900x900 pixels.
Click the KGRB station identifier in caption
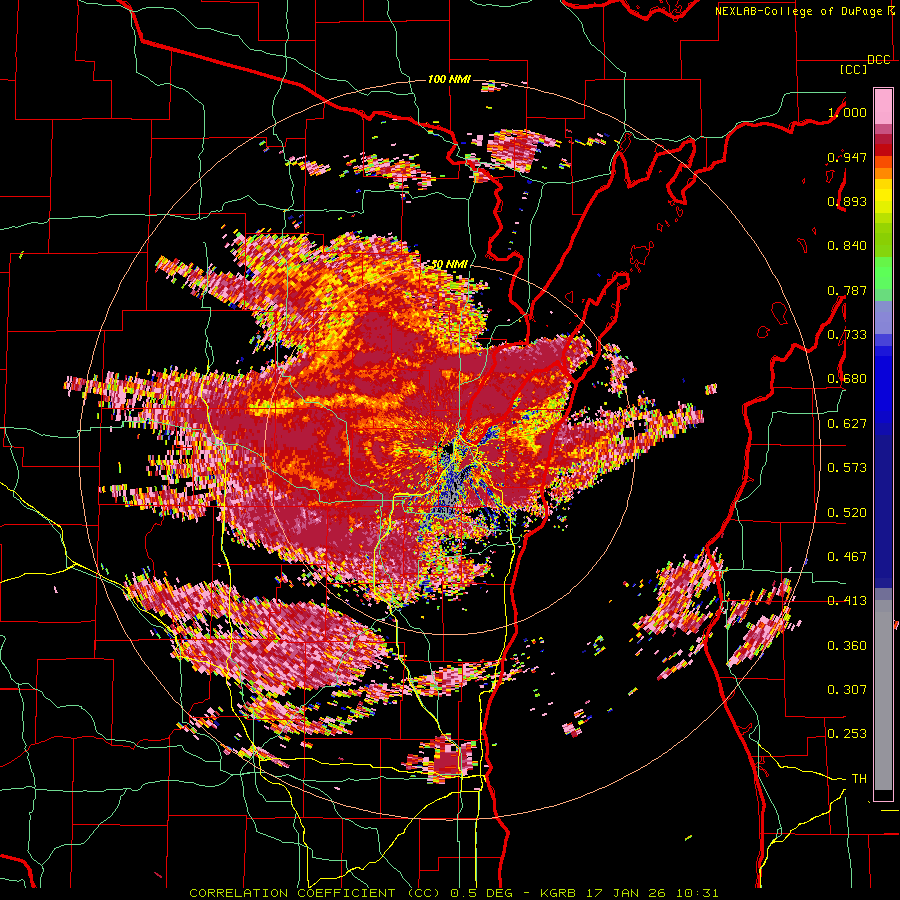(x=557, y=893)
